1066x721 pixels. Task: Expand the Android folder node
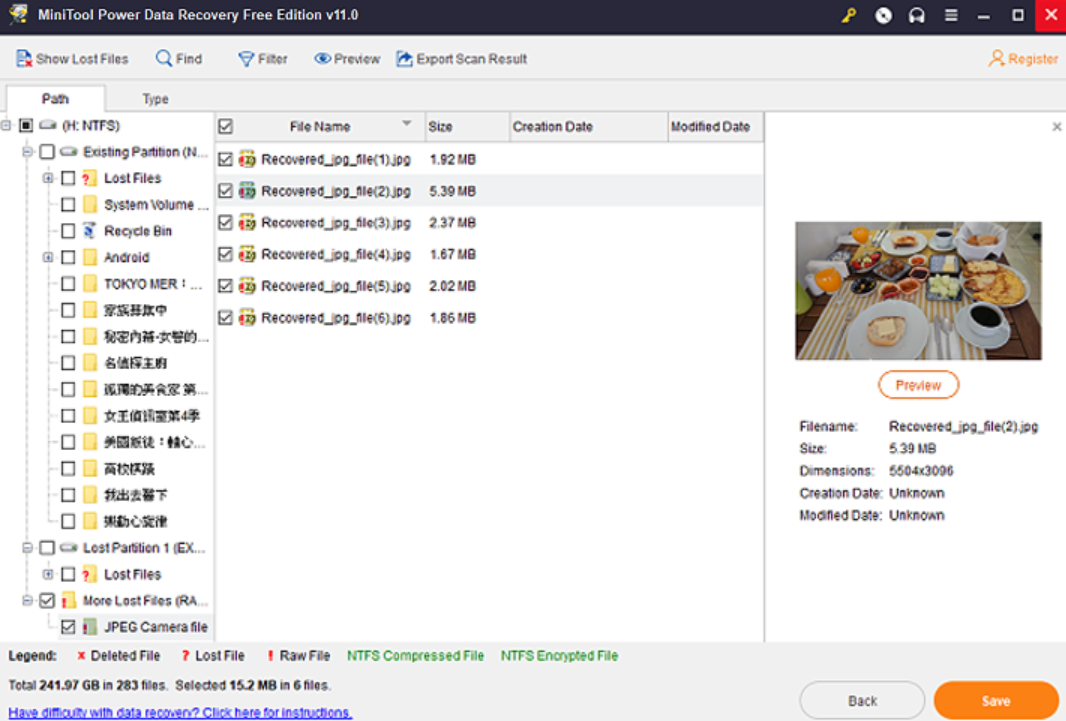(48, 258)
